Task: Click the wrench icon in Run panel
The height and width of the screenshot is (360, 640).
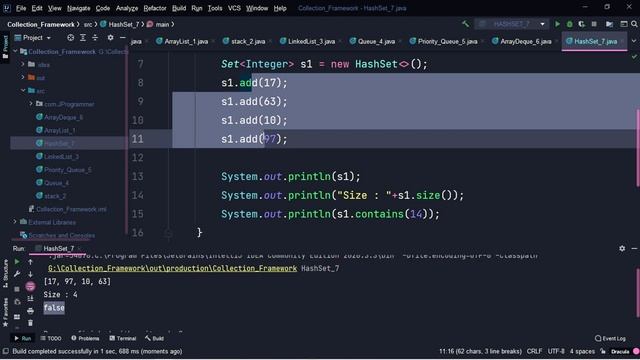Action: (x=17, y=274)
